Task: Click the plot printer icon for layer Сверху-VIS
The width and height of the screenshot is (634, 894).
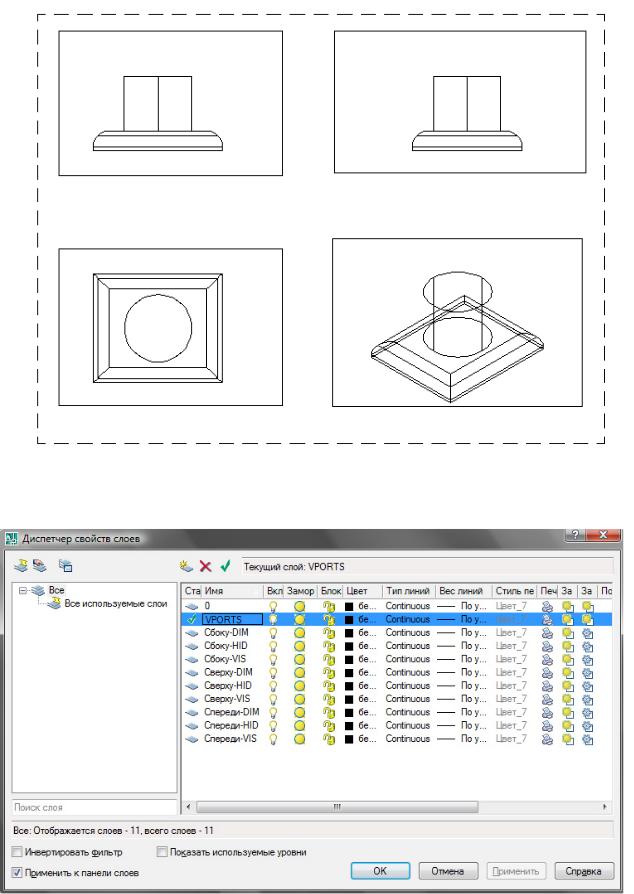Action: [547, 699]
